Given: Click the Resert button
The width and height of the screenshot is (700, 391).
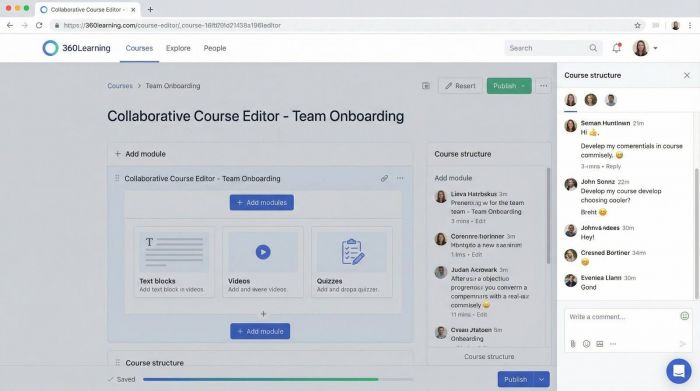Looking at the screenshot, I should click(460, 86).
